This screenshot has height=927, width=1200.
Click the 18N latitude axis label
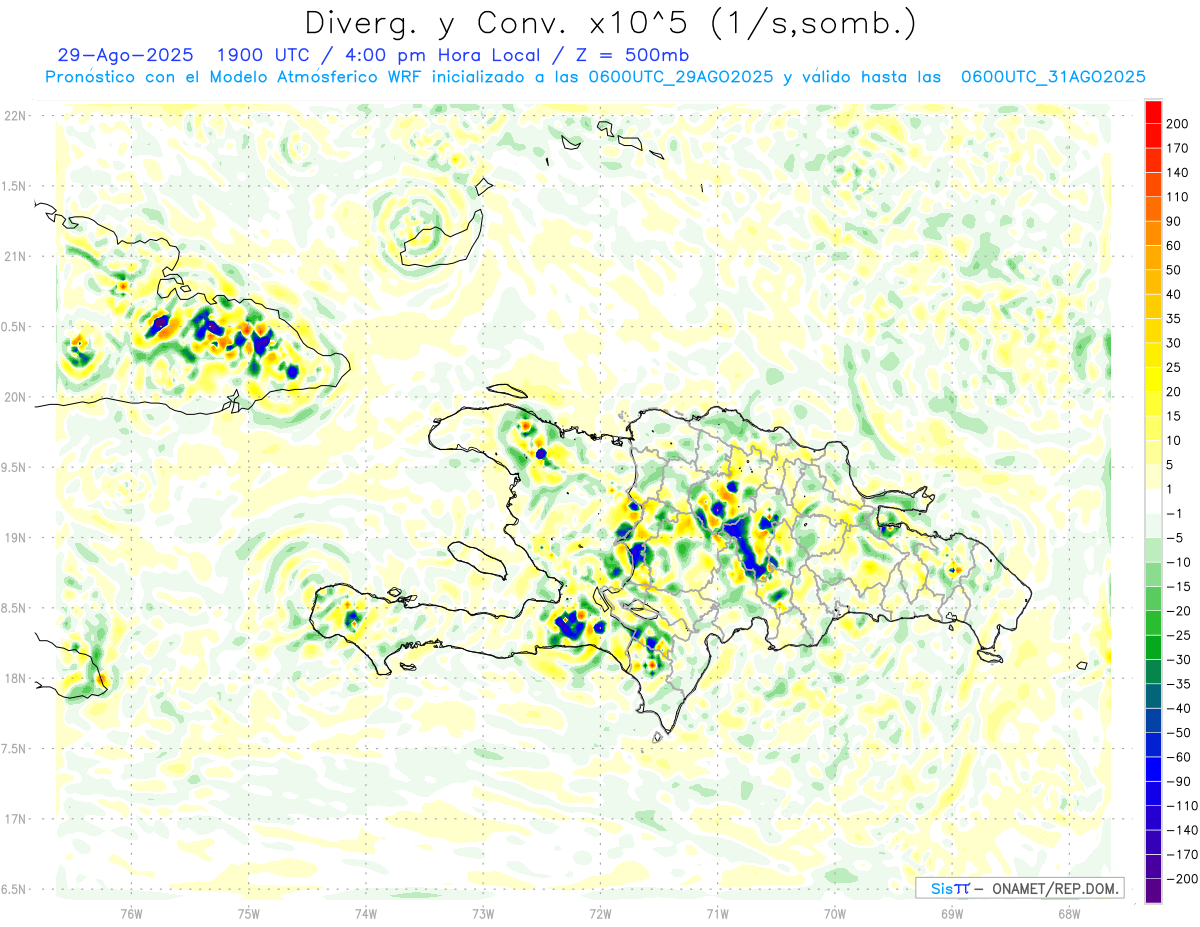click(x=16, y=678)
